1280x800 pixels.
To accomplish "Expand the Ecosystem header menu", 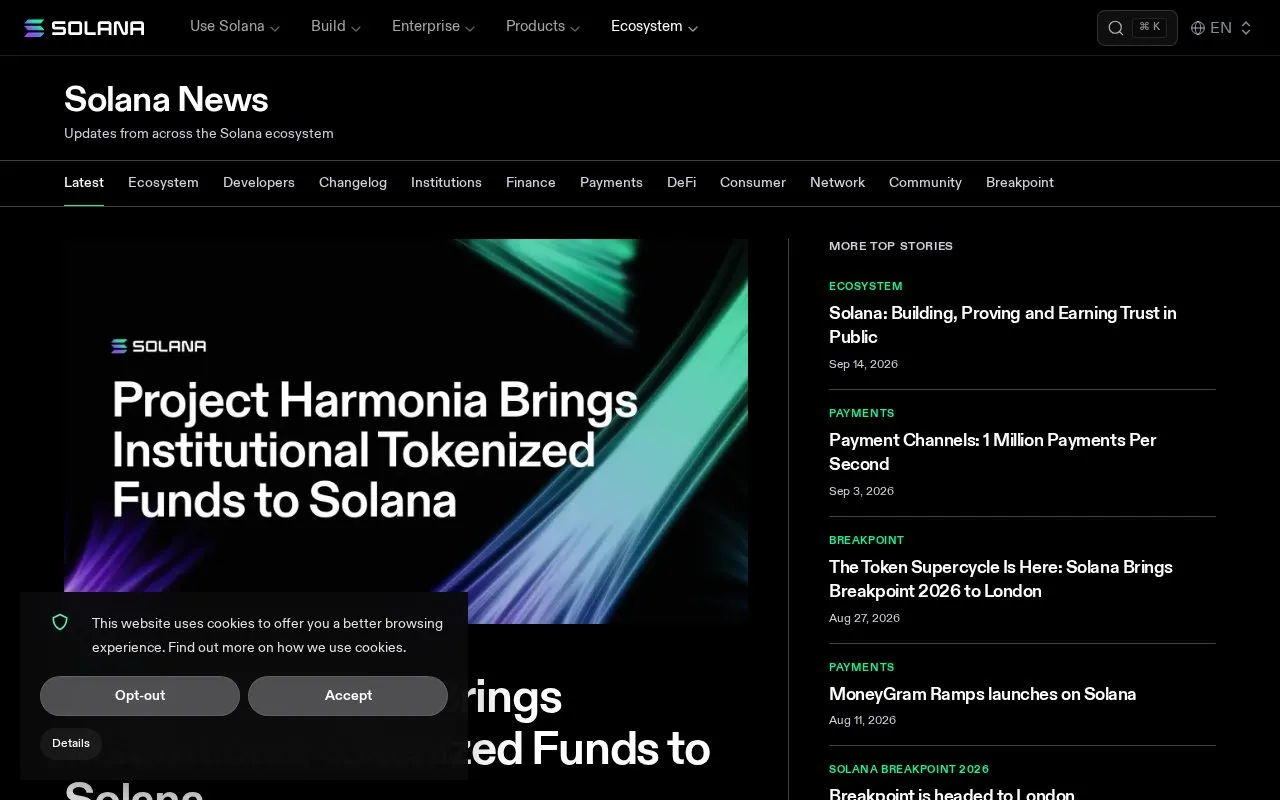I will (x=655, y=27).
